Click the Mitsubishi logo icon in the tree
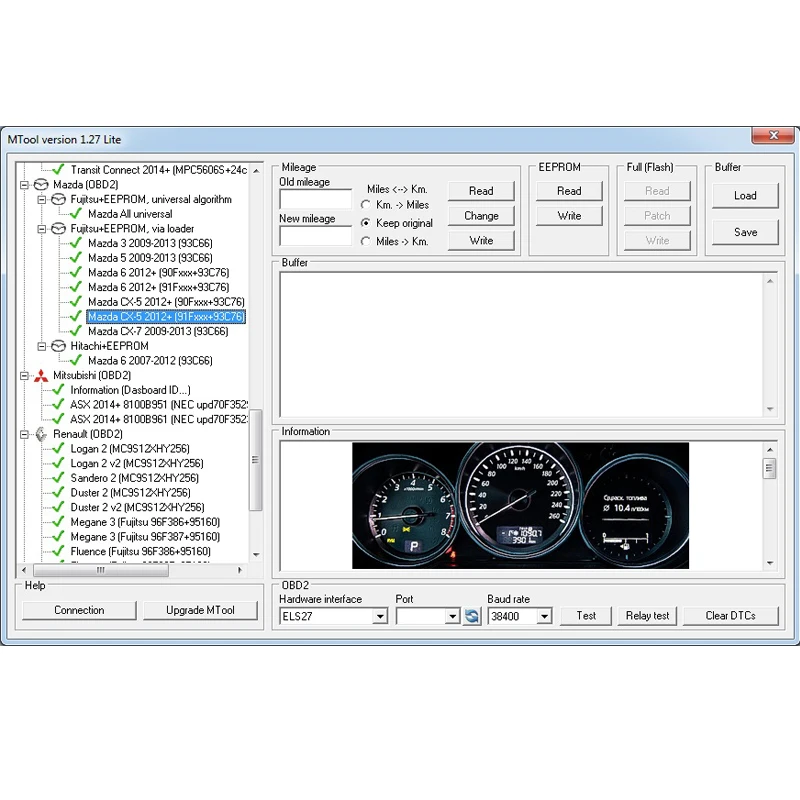Image resolution: width=800 pixels, height=800 pixels. pos(41,376)
